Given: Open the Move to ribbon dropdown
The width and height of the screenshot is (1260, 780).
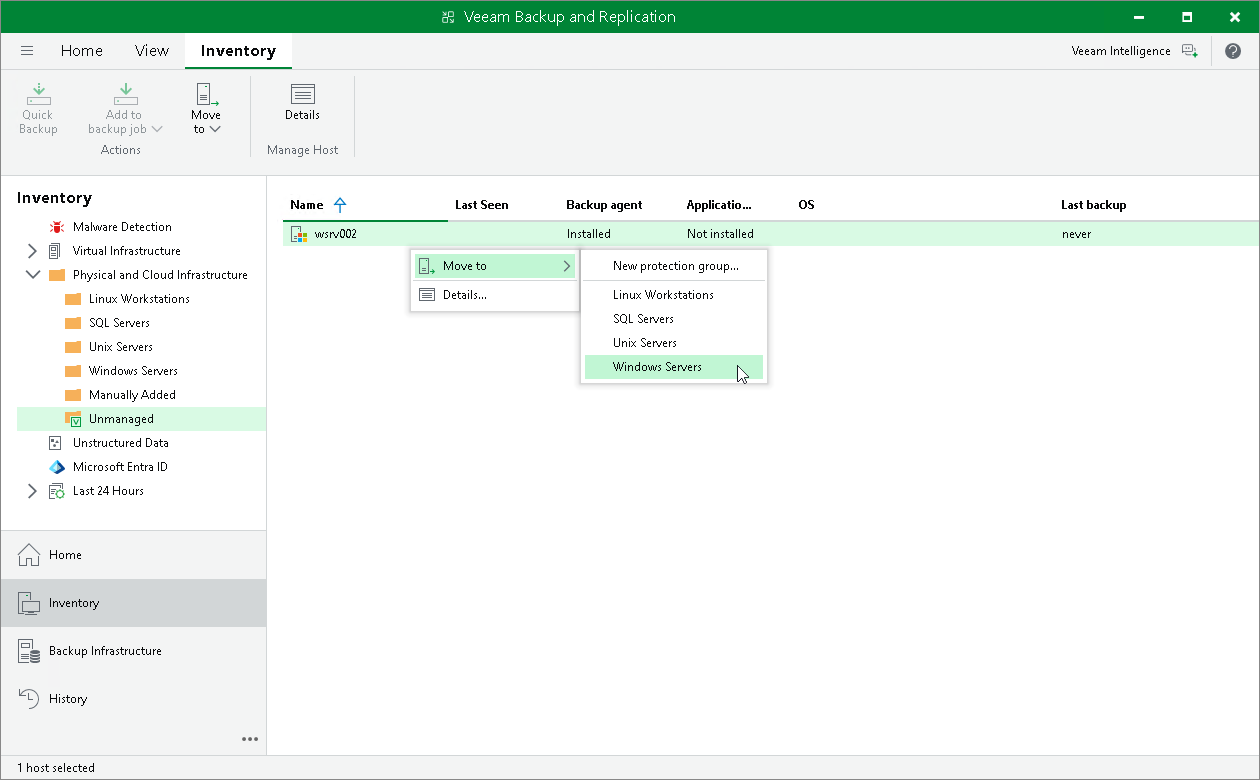Looking at the screenshot, I should pyautogui.click(x=206, y=109).
